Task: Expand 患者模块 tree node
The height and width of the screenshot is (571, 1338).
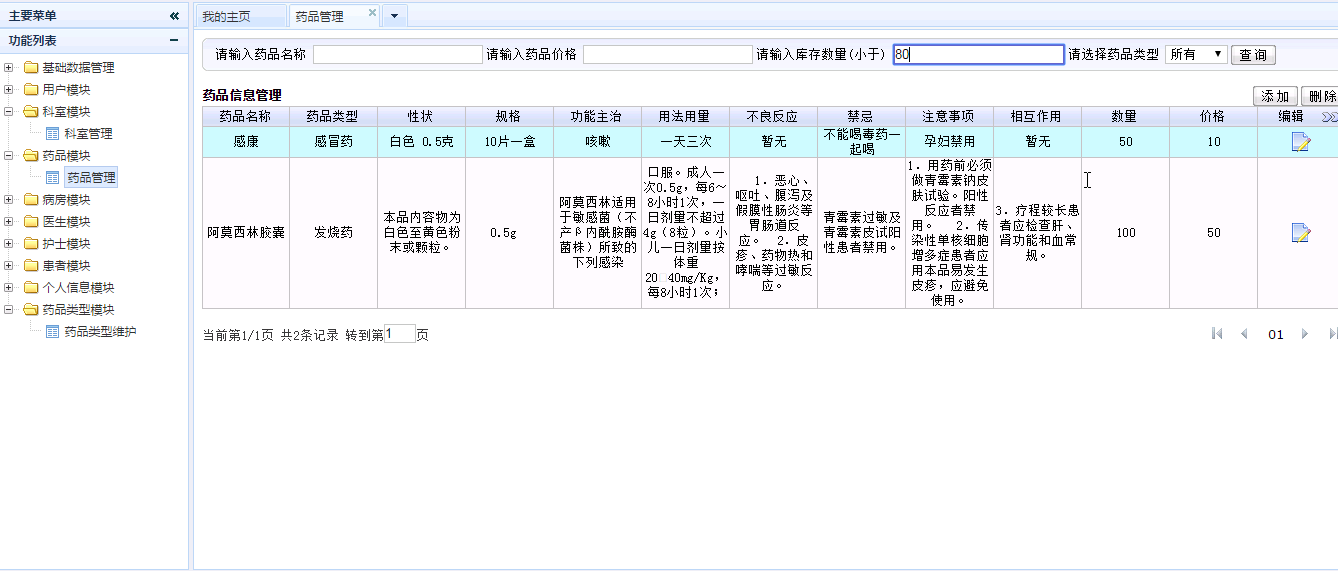Action: coord(9,266)
